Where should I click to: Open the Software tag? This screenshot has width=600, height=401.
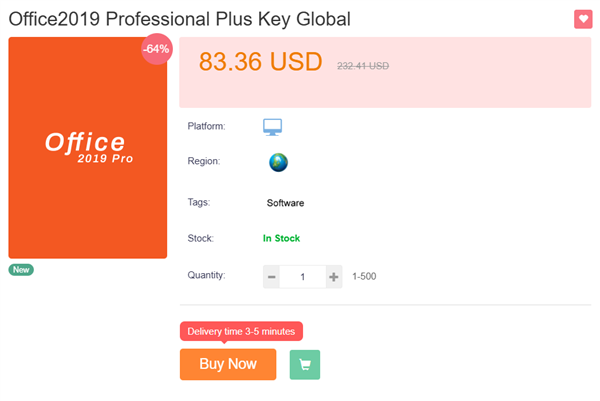(285, 203)
